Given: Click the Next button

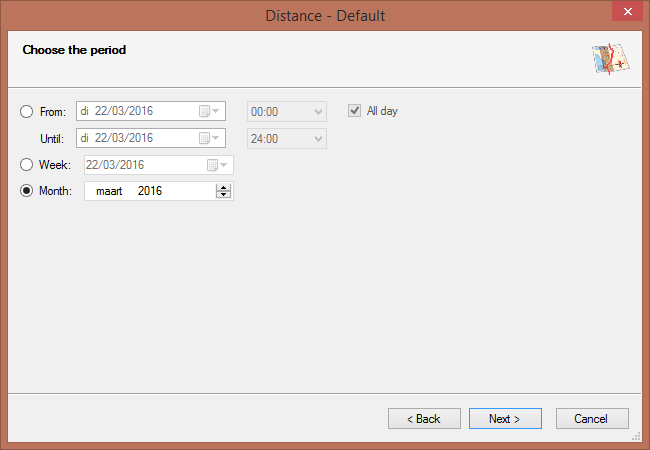Looking at the screenshot, I should 505,419.
